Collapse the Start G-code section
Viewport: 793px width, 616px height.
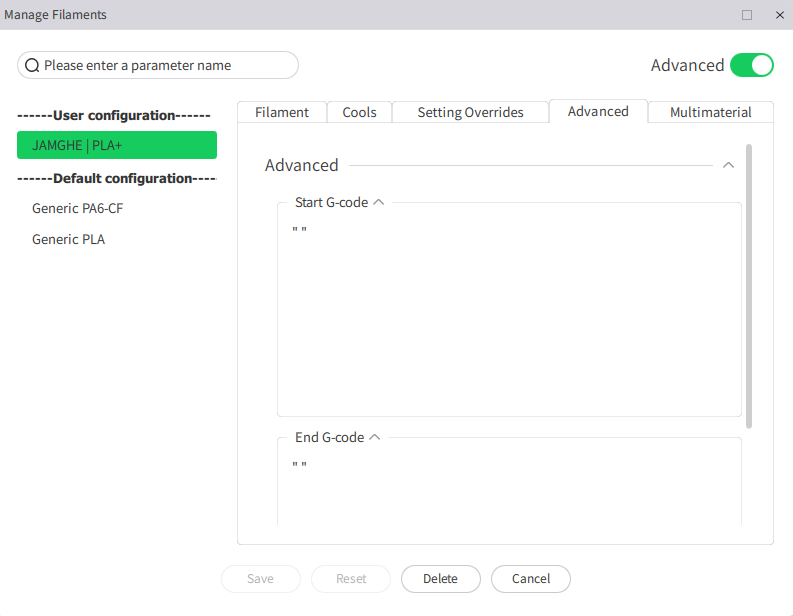tap(378, 202)
